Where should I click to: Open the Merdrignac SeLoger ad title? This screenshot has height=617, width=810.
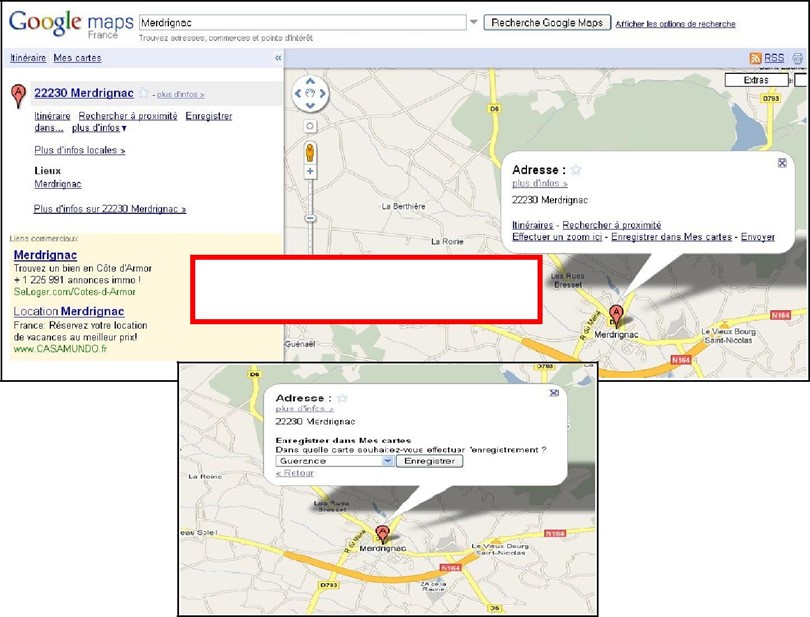click(45, 255)
